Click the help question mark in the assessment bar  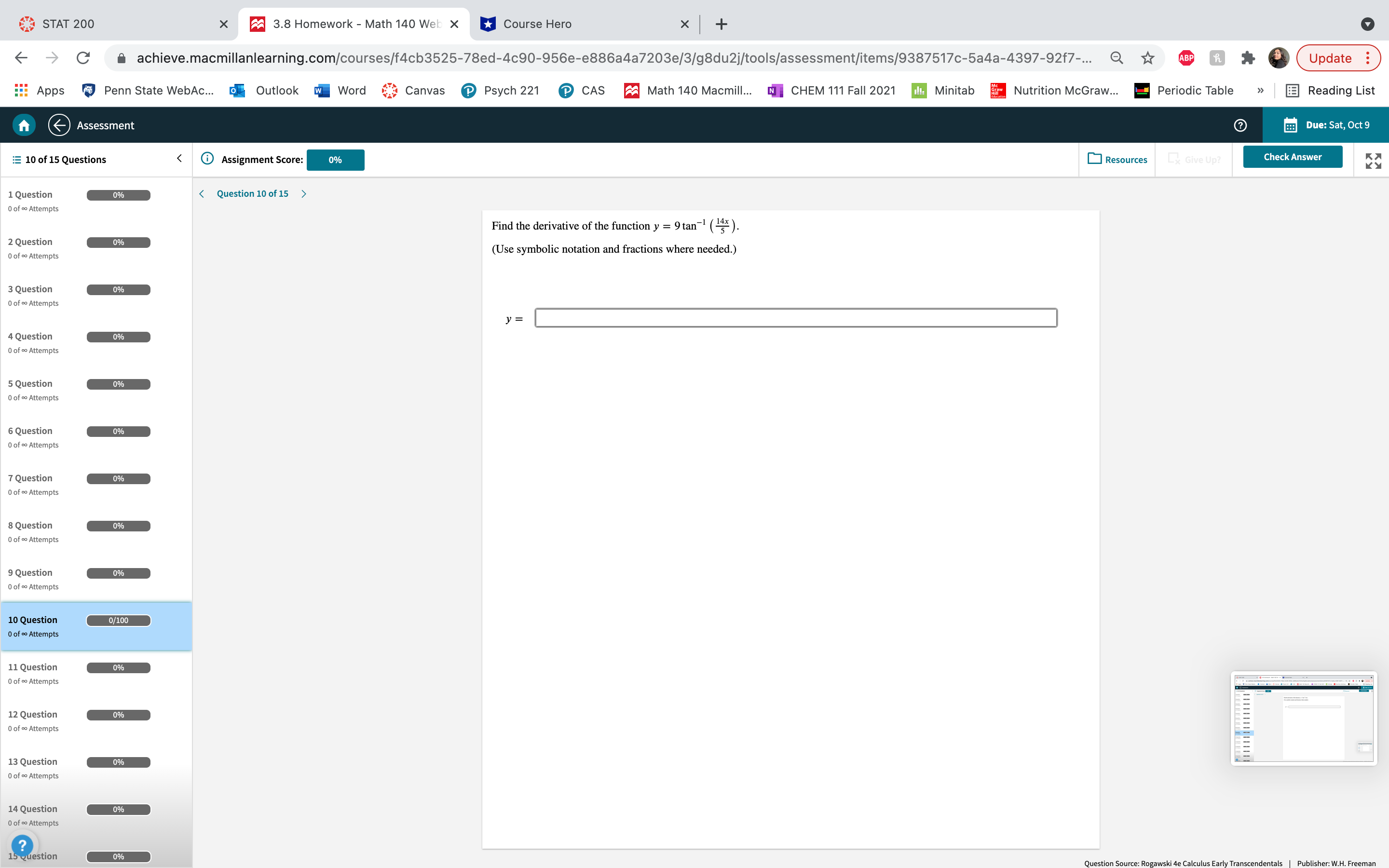point(1240,125)
